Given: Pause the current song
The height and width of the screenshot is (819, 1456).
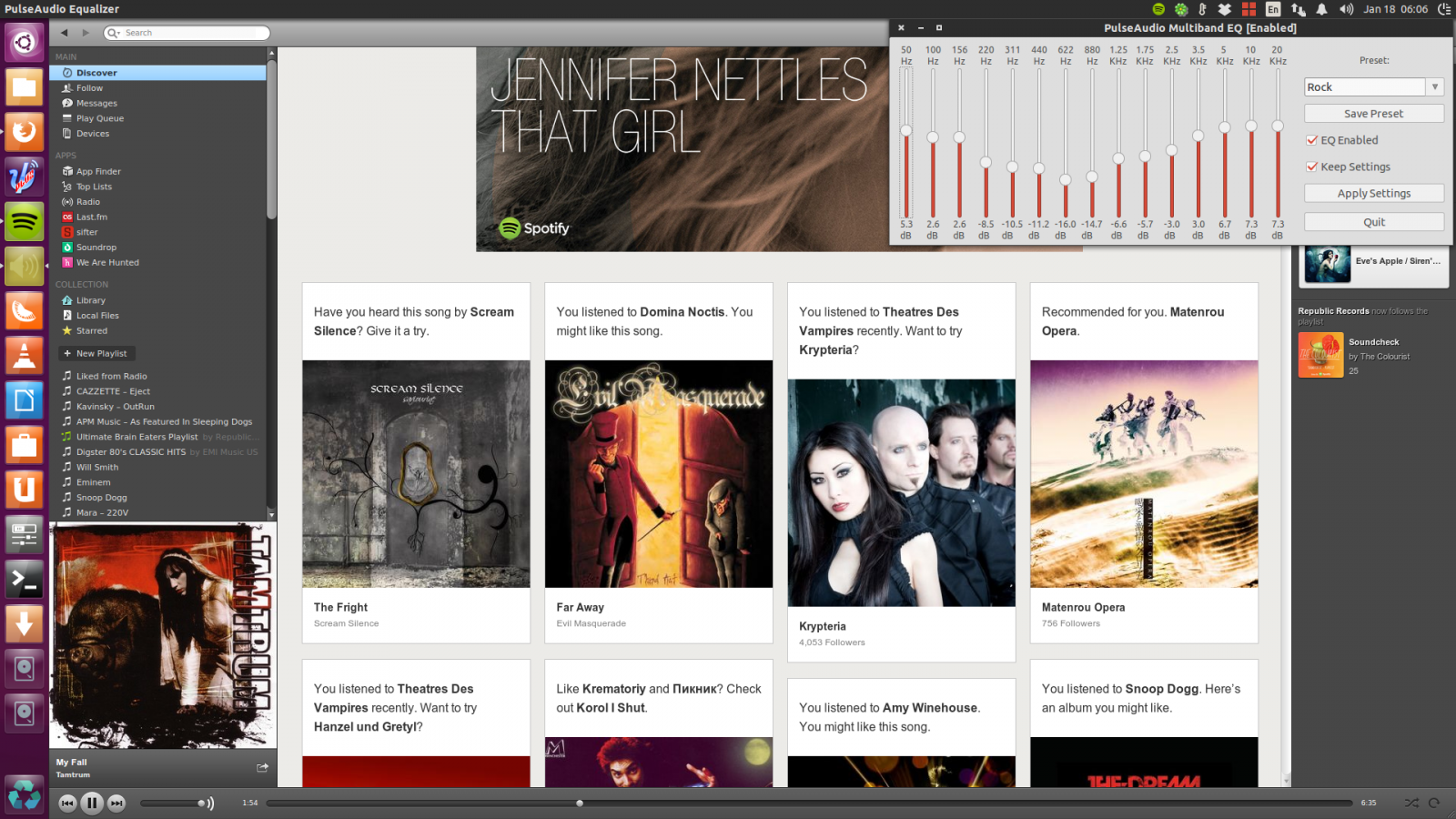Looking at the screenshot, I should [92, 803].
